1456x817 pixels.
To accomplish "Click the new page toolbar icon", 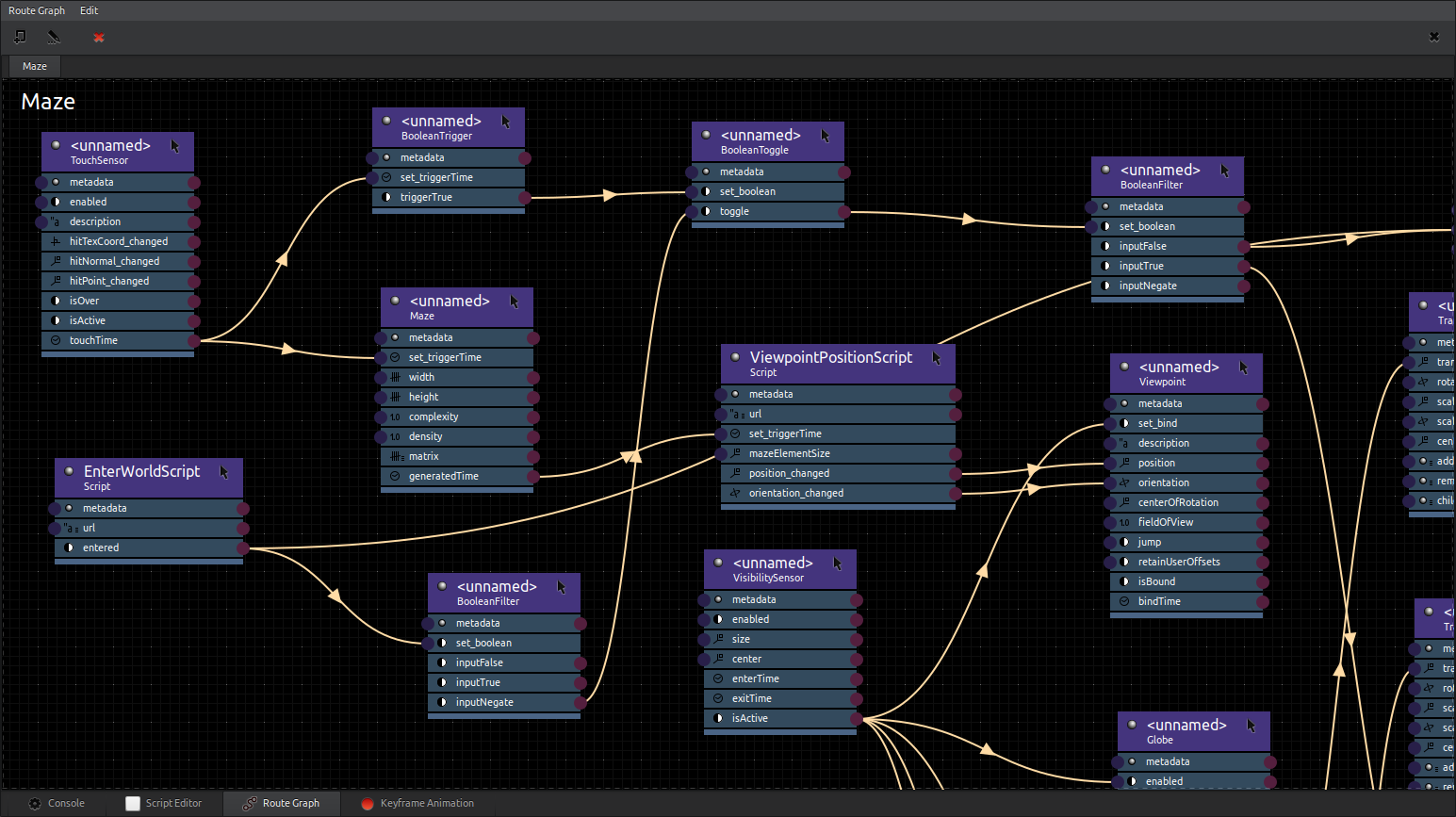I will [x=20, y=37].
